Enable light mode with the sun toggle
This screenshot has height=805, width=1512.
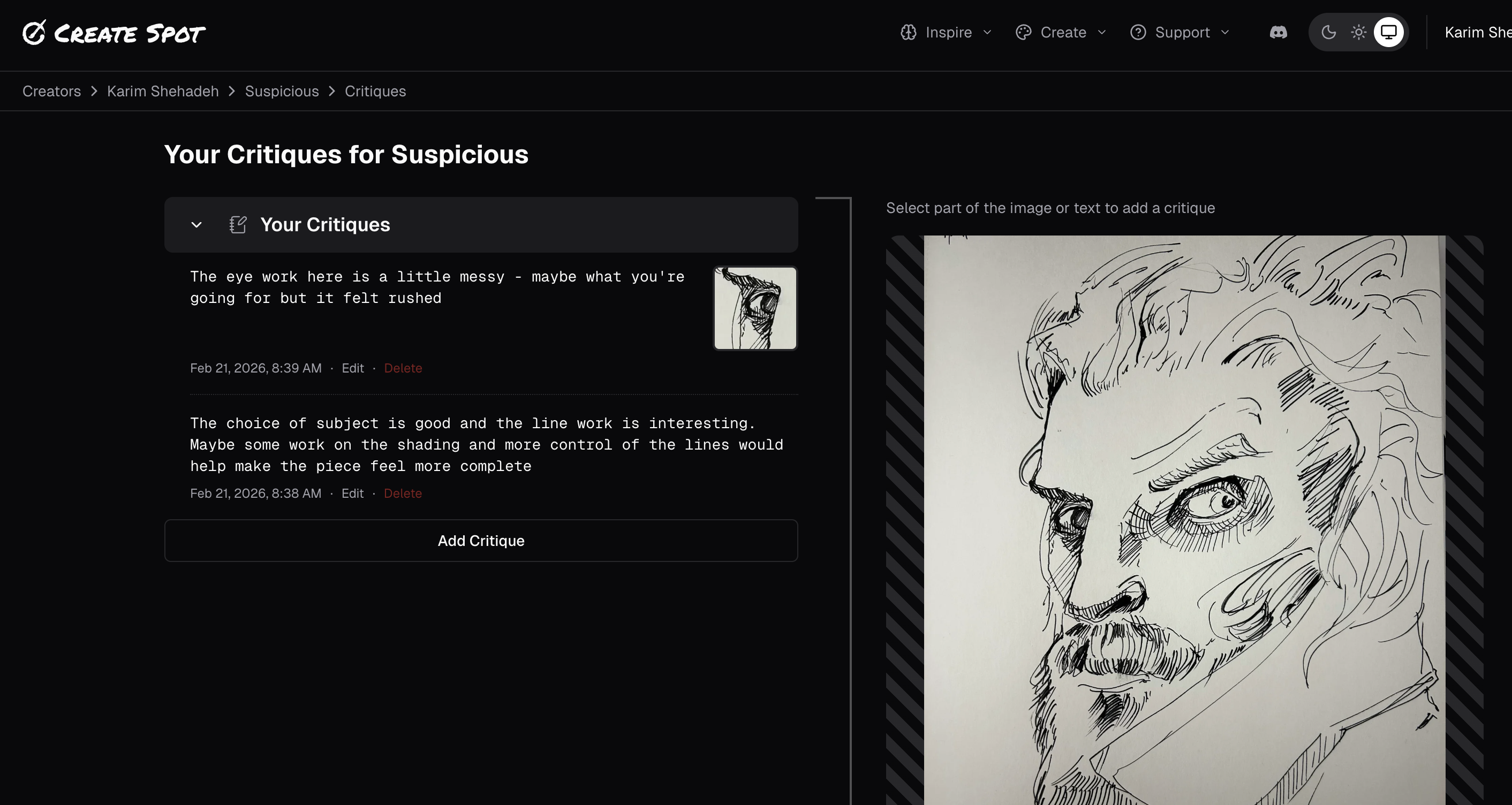pyautogui.click(x=1359, y=32)
